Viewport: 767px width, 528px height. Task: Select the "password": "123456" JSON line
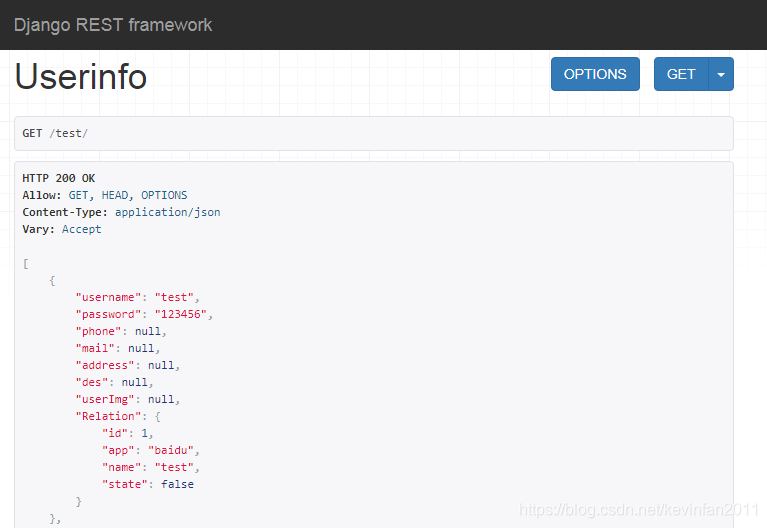coord(144,314)
